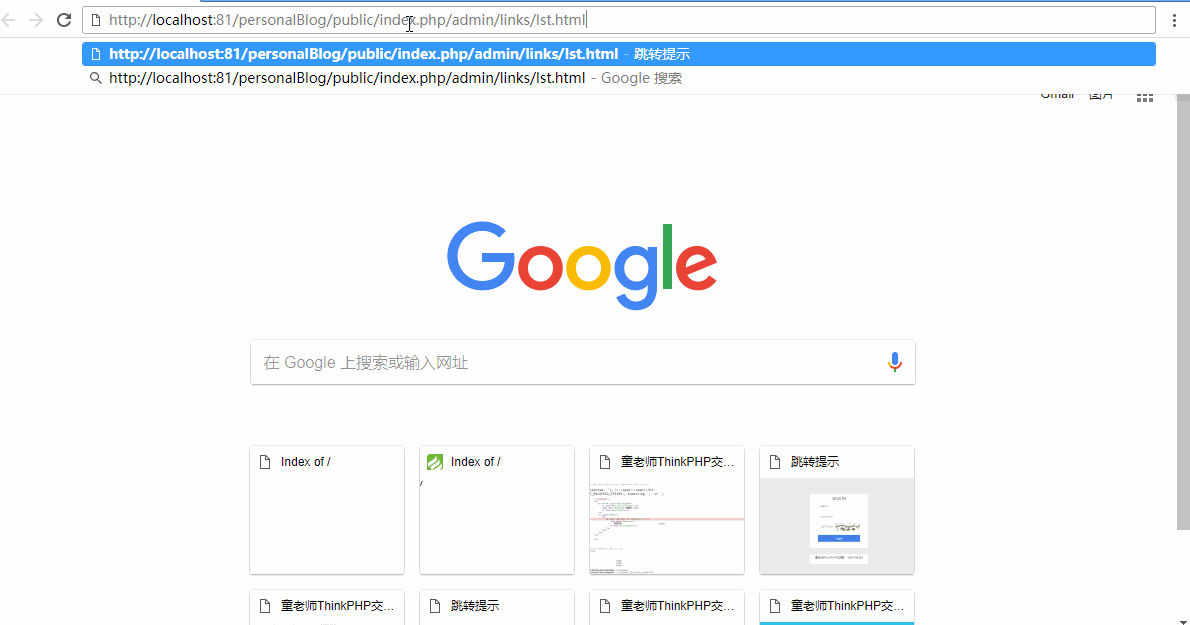This screenshot has height=625, width=1190.
Task: Choose the Google 搜索 suggestion row
Action: point(619,78)
